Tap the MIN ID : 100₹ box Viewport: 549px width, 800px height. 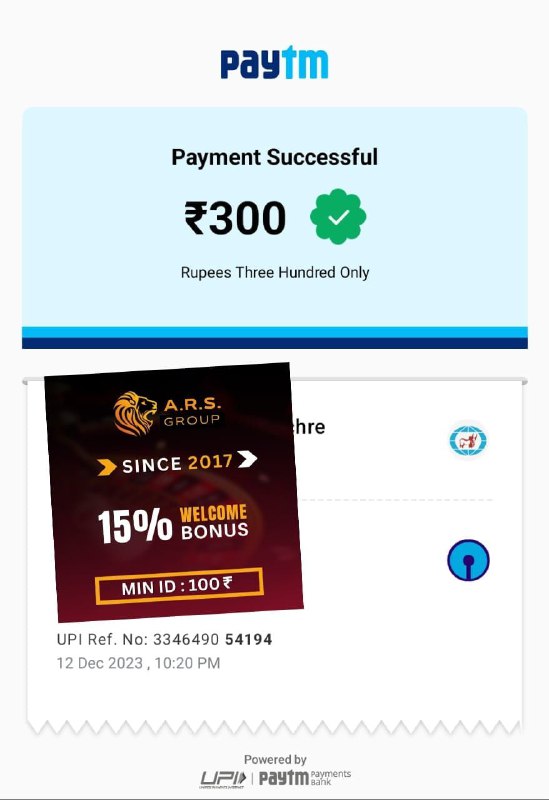(179, 586)
